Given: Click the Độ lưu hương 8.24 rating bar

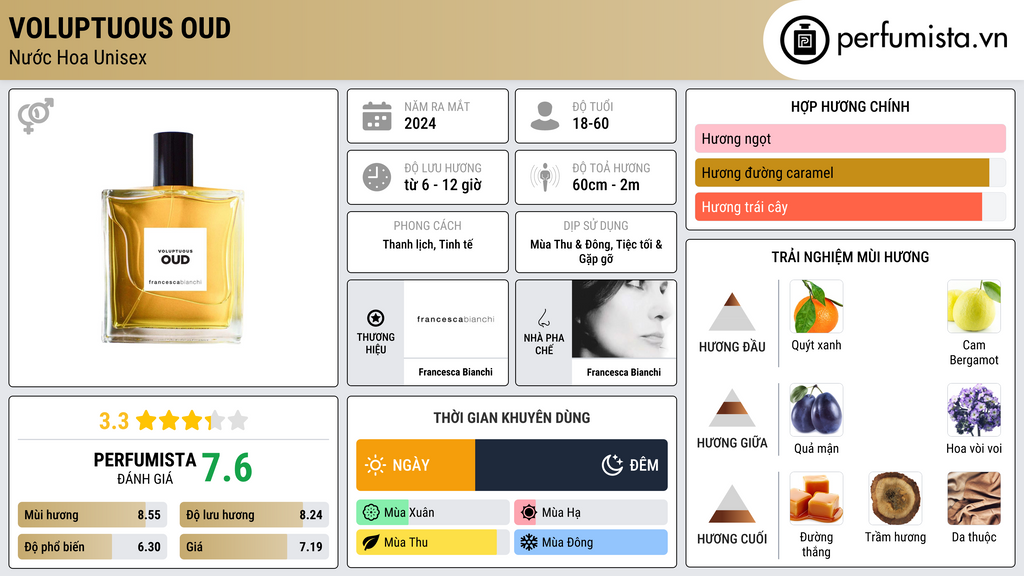Looking at the screenshot, I should (x=254, y=515).
